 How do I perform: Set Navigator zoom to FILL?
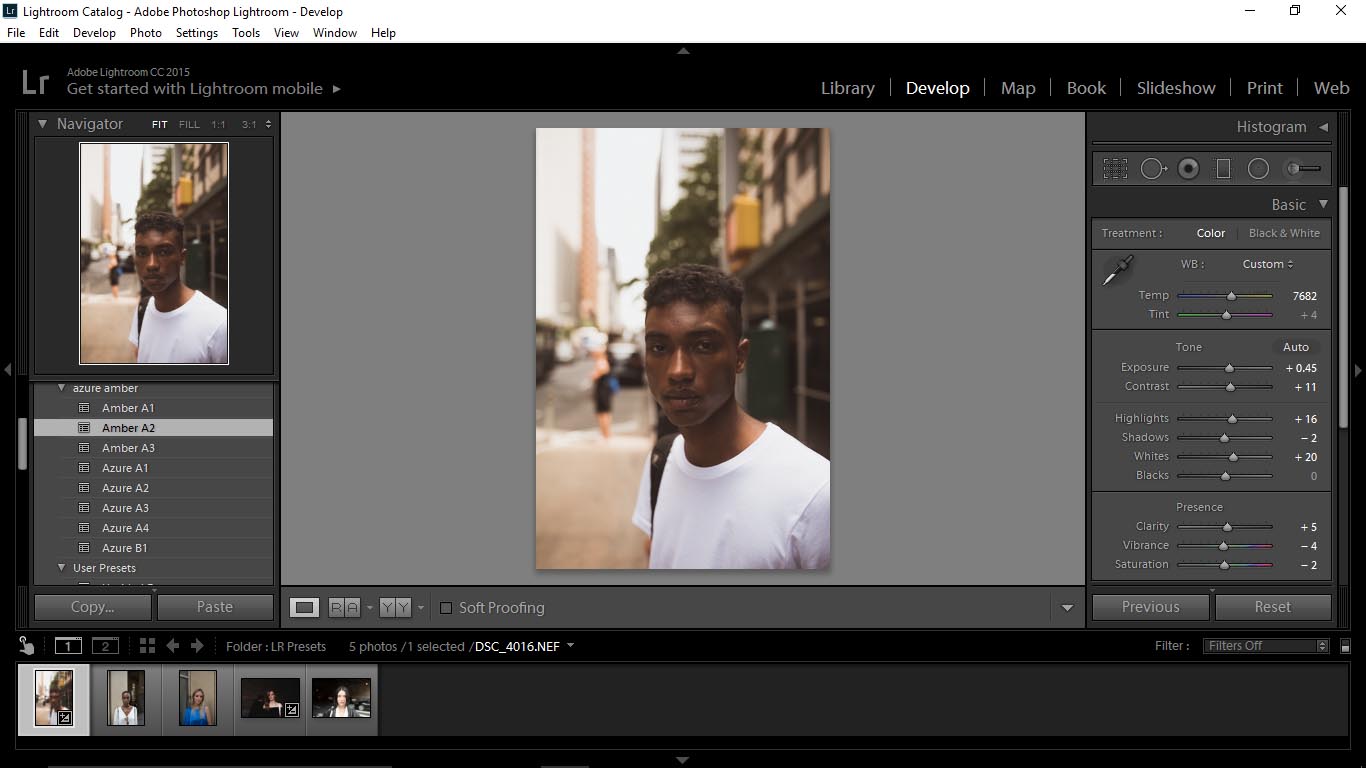(x=189, y=125)
